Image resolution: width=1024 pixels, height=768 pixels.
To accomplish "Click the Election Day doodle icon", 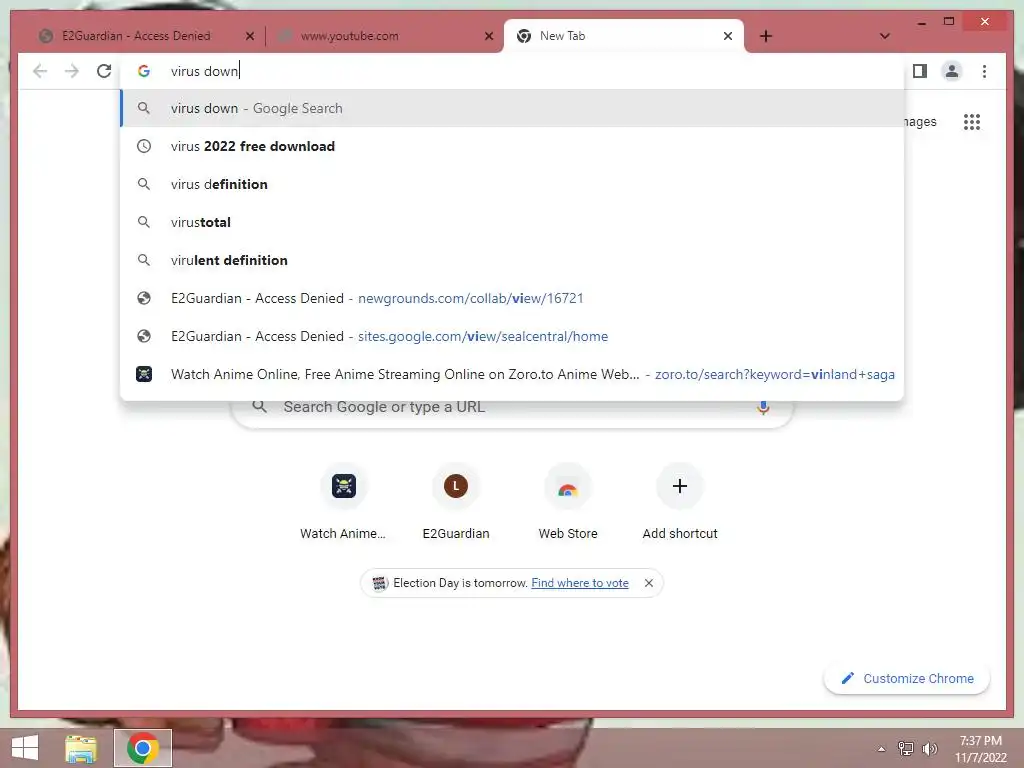I will point(379,583).
